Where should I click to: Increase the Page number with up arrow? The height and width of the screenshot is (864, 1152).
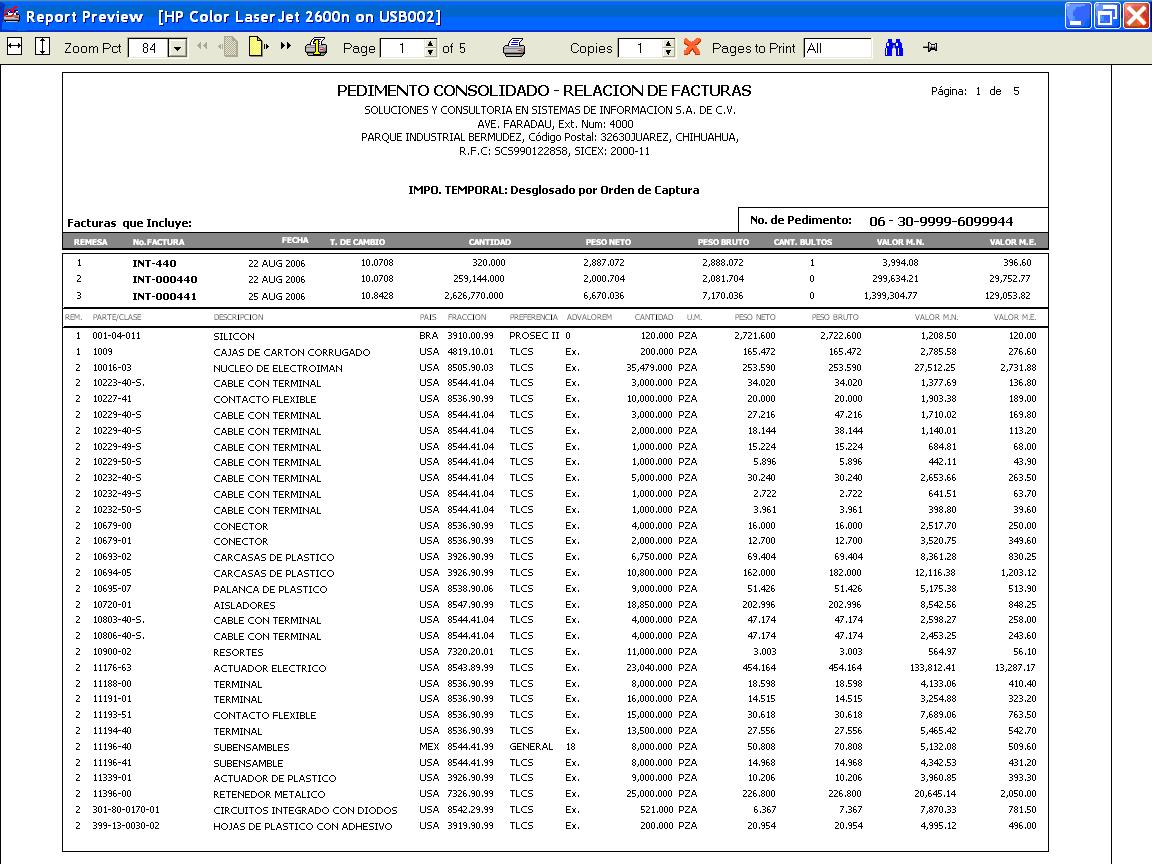tap(431, 44)
